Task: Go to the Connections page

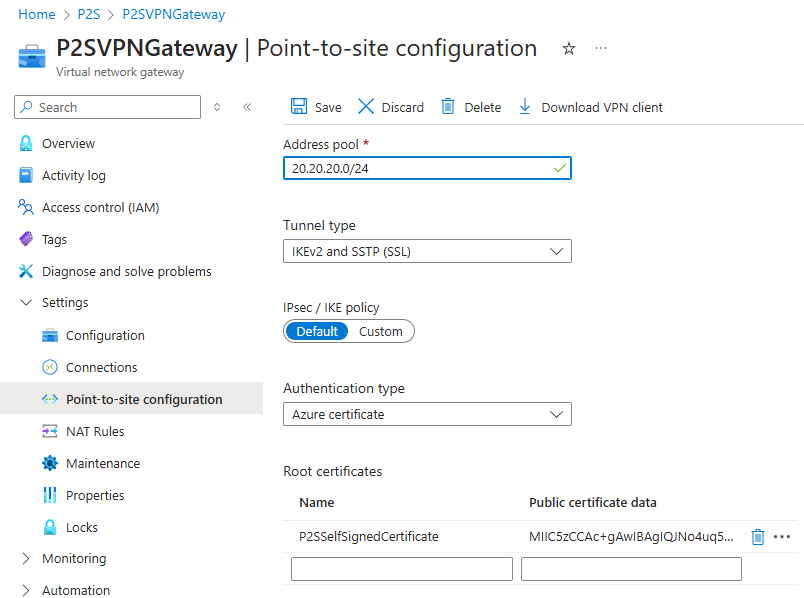Action: pos(102,368)
